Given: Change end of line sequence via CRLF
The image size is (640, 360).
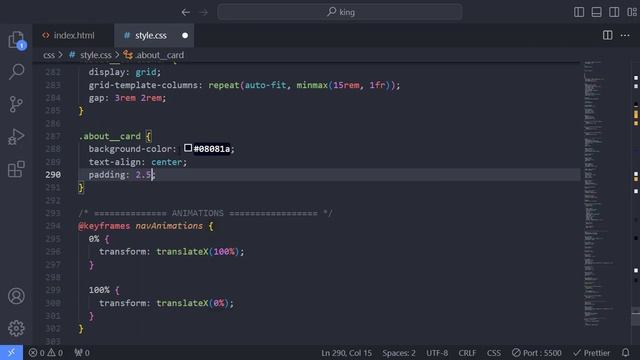Looking at the screenshot, I should (467, 353).
